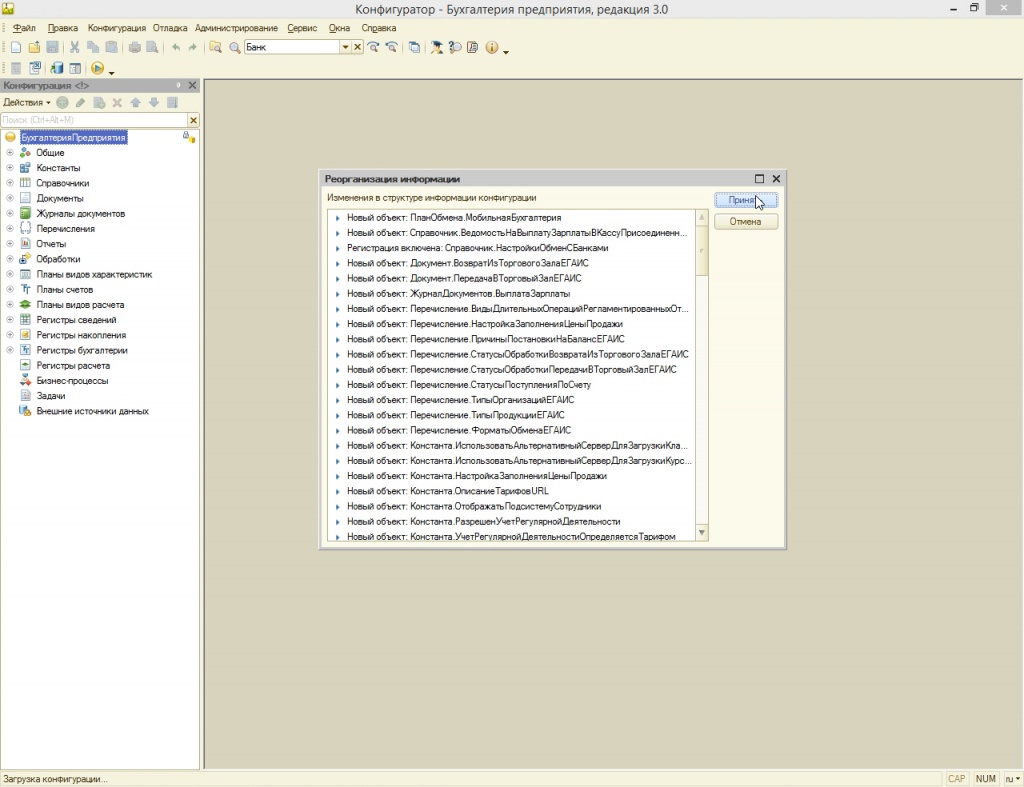The height and width of the screenshot is (787, 1024).
Task: Click the Print preview icon
Action: [152, 47]
